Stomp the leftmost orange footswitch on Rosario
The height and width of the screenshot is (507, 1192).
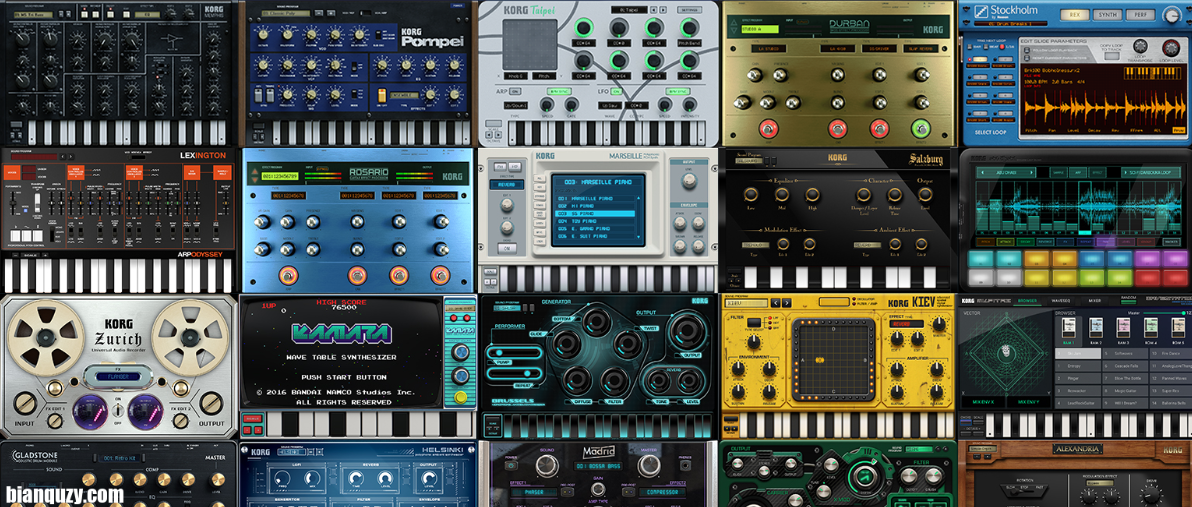(287, 275)
